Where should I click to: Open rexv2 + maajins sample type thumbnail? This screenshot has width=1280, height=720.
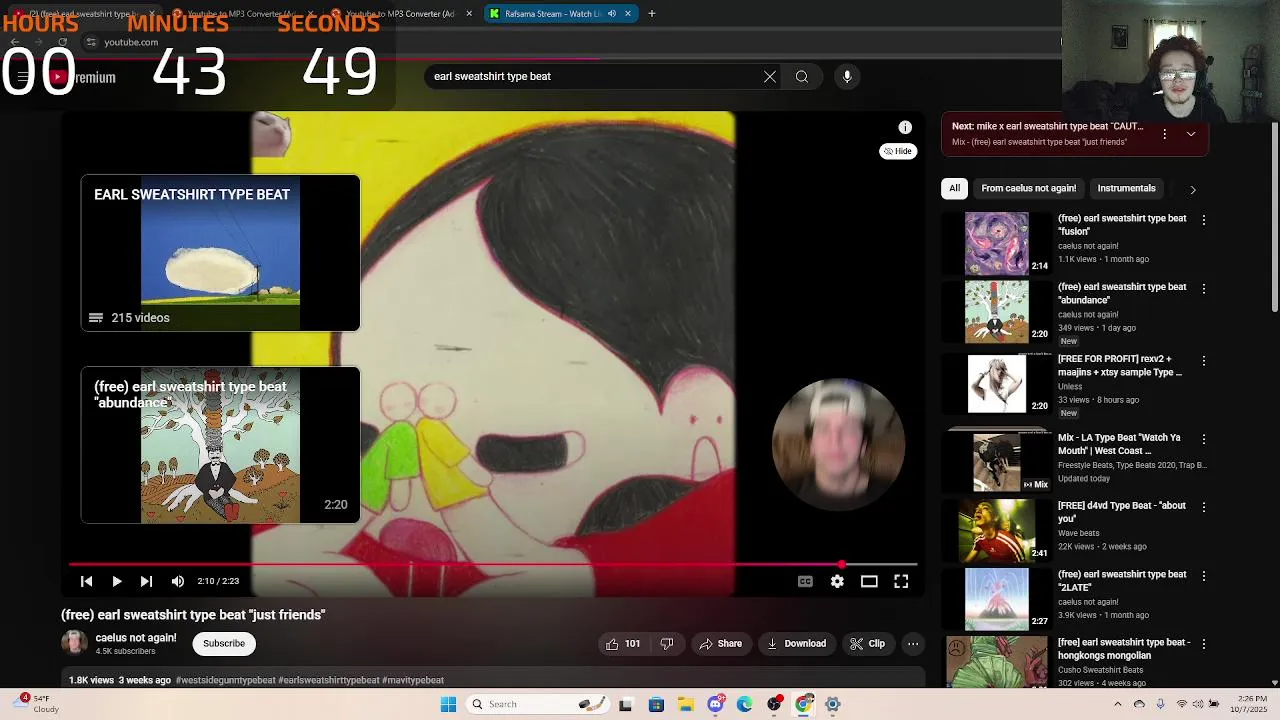pyautogui.click(x=997, y=383)
